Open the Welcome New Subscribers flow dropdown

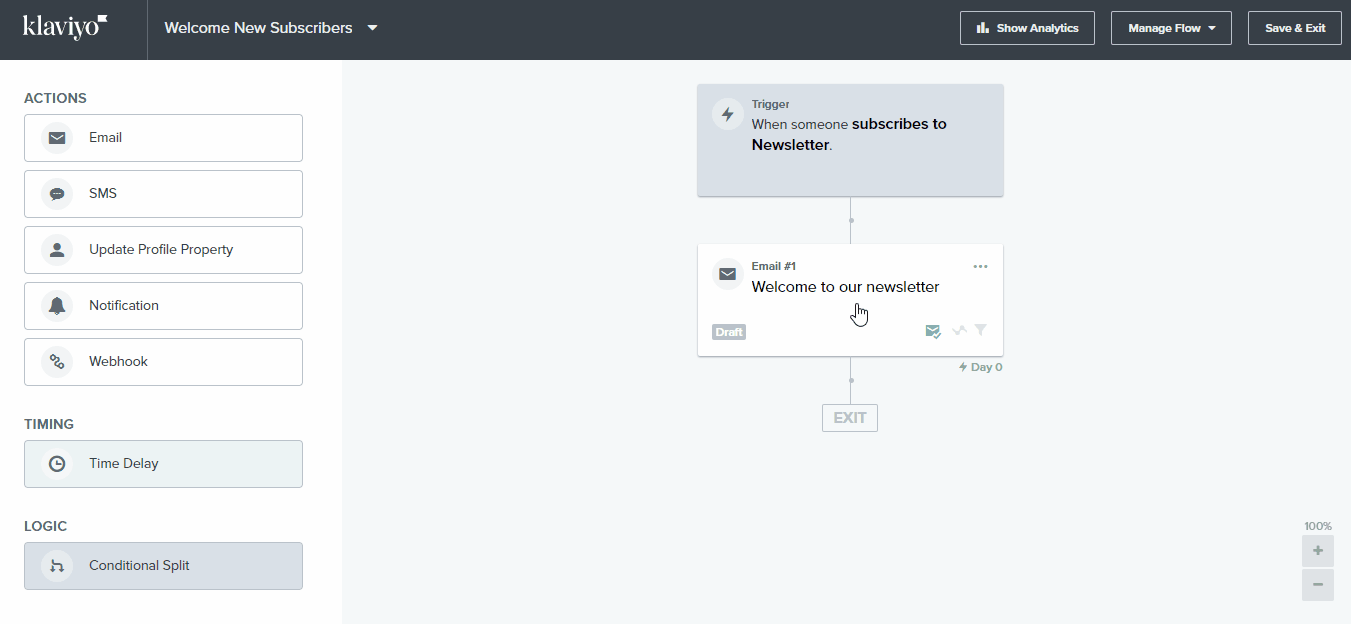[x=371, y=28]
